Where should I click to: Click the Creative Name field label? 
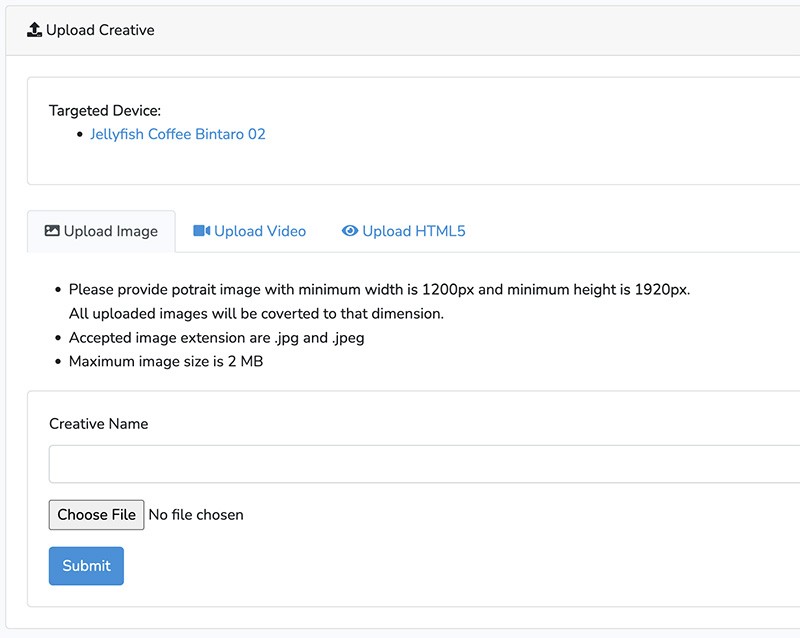click(x=98, y=424)
